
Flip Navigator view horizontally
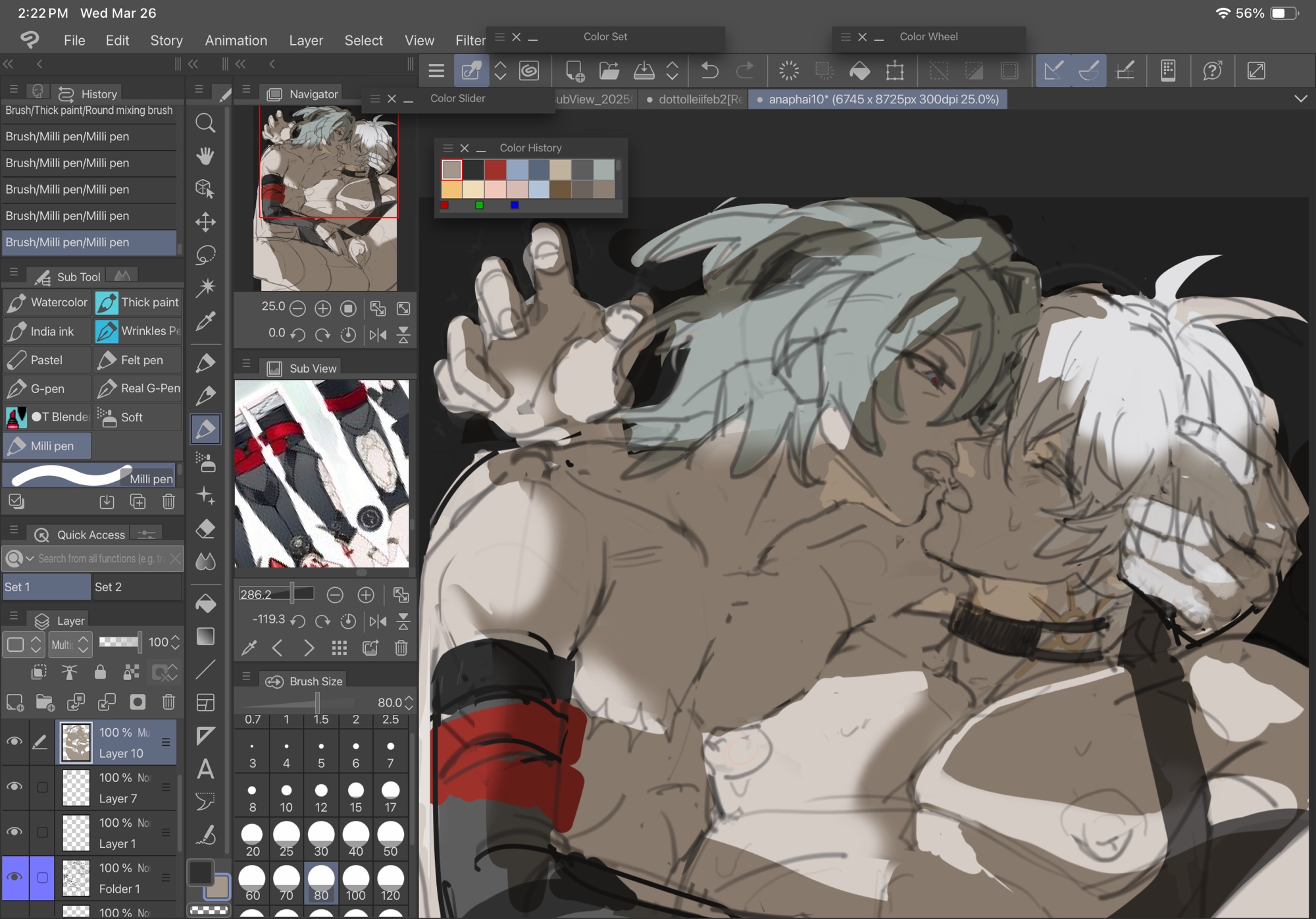coord(378,334)
